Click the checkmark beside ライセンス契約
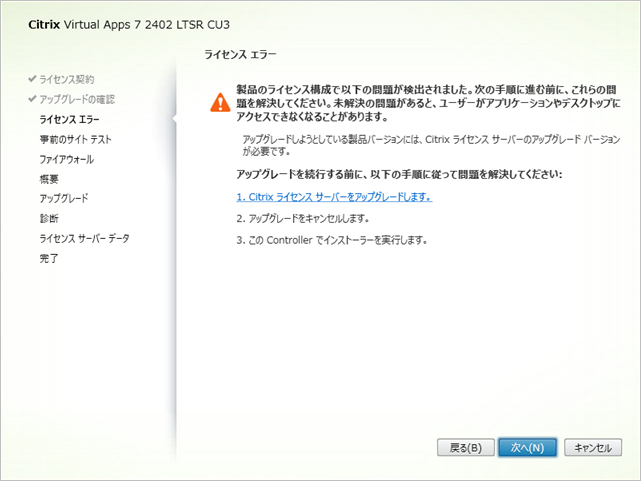Viewport: 641px width, 481px height. (x=33, y=78)
